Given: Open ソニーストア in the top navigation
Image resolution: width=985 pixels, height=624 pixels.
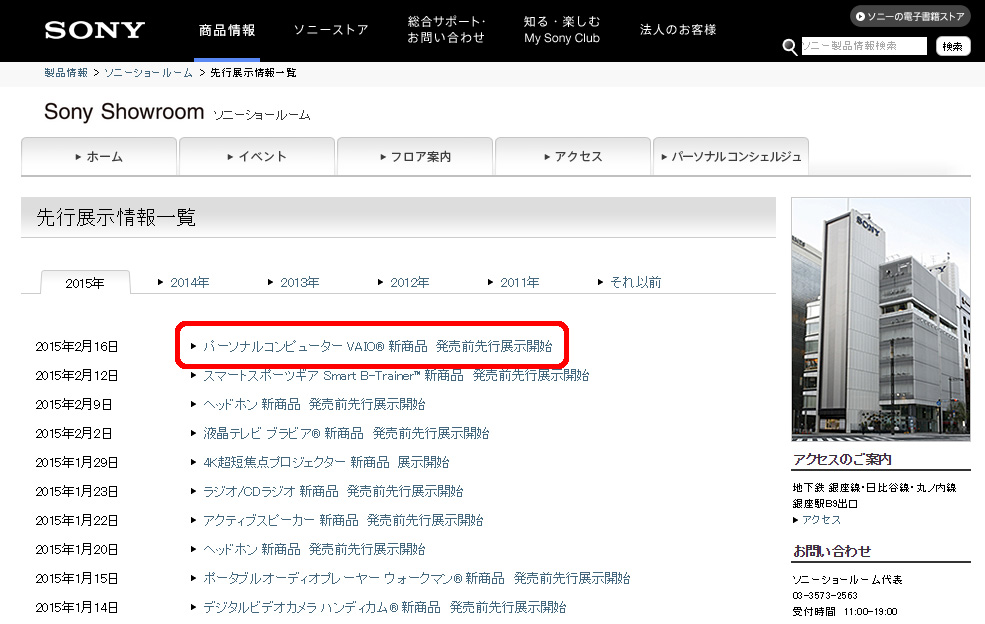Looking at the screenshot, I should (331, 30).
